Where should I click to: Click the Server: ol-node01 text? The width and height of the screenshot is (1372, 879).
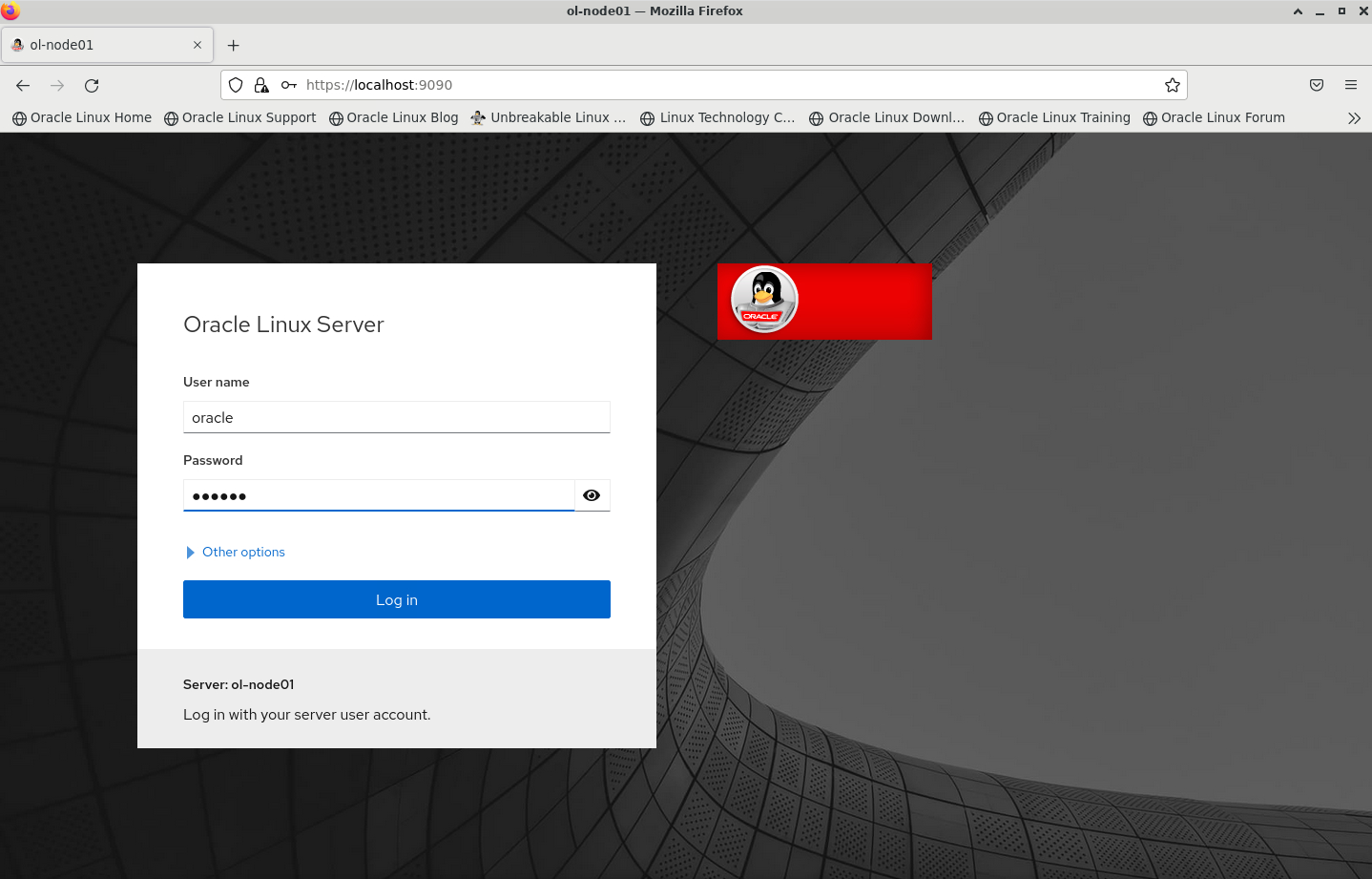pyautogui.click(x=239, y=684)
